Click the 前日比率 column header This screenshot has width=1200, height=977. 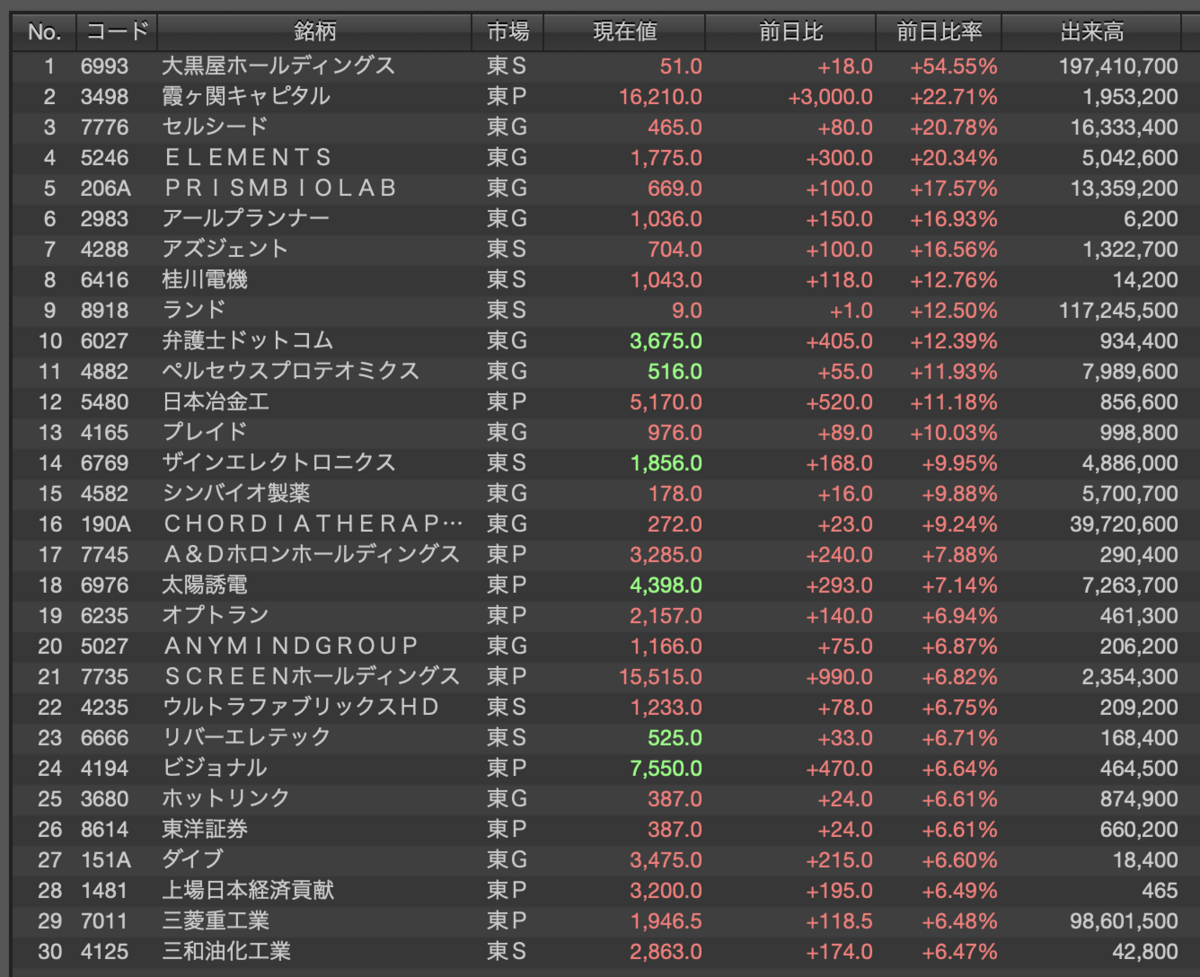pyautogui.click(x=938, y=32)
